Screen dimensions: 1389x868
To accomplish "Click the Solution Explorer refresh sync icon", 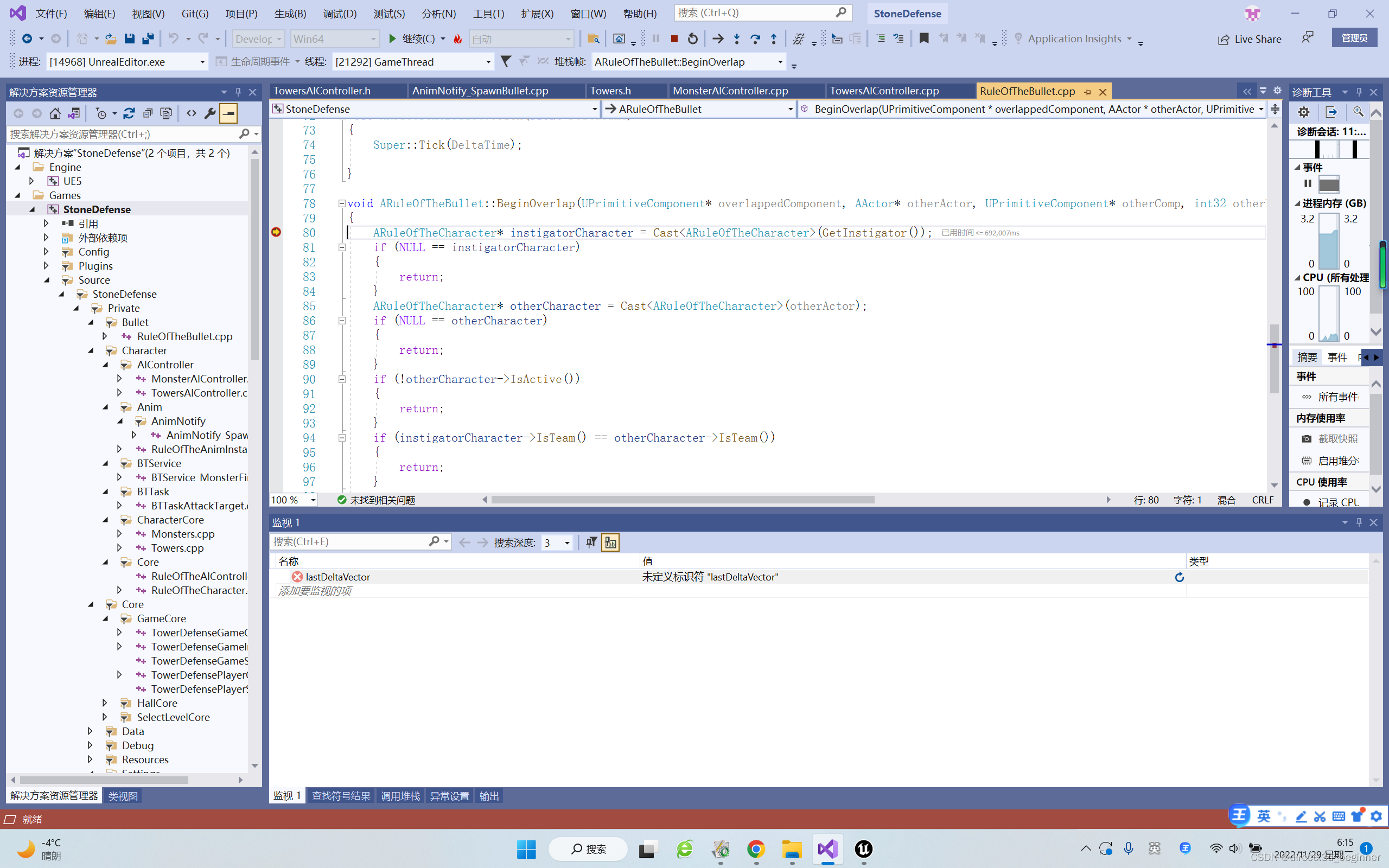I will (129, 114).
